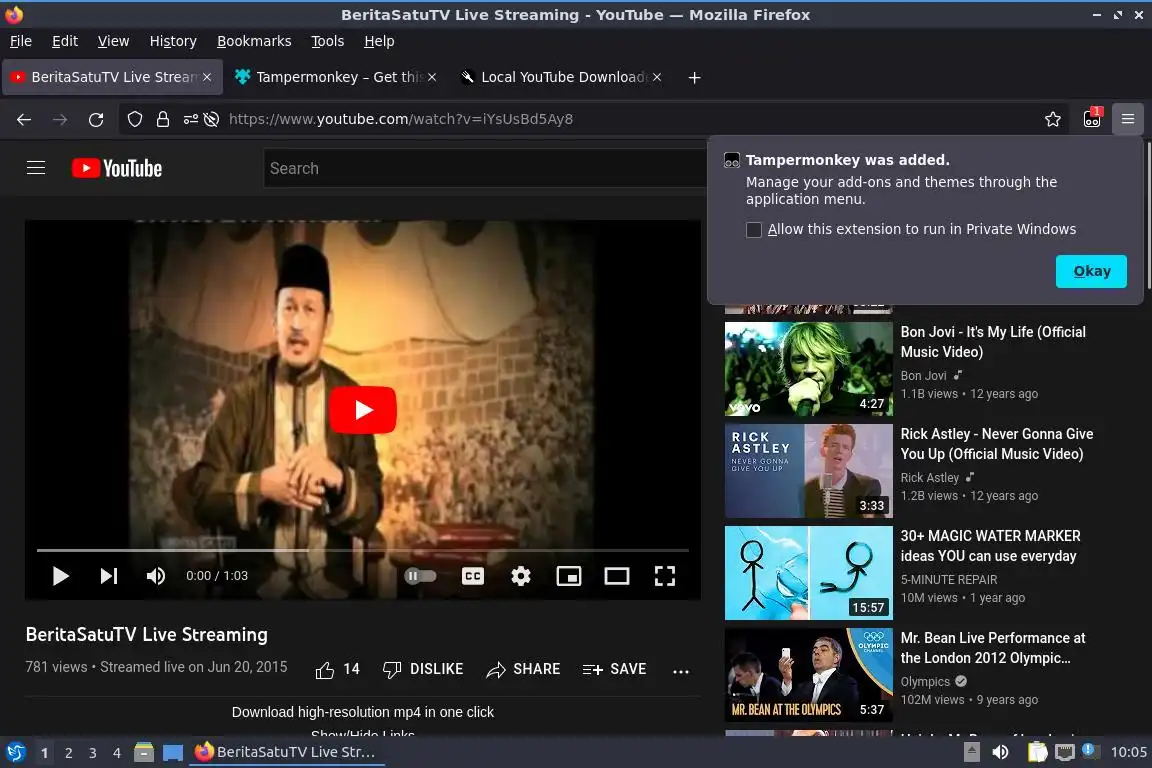This screenshot has height=768, width=1152.
Task: Open the system tray volume control
Action: tap(1000, 752)
